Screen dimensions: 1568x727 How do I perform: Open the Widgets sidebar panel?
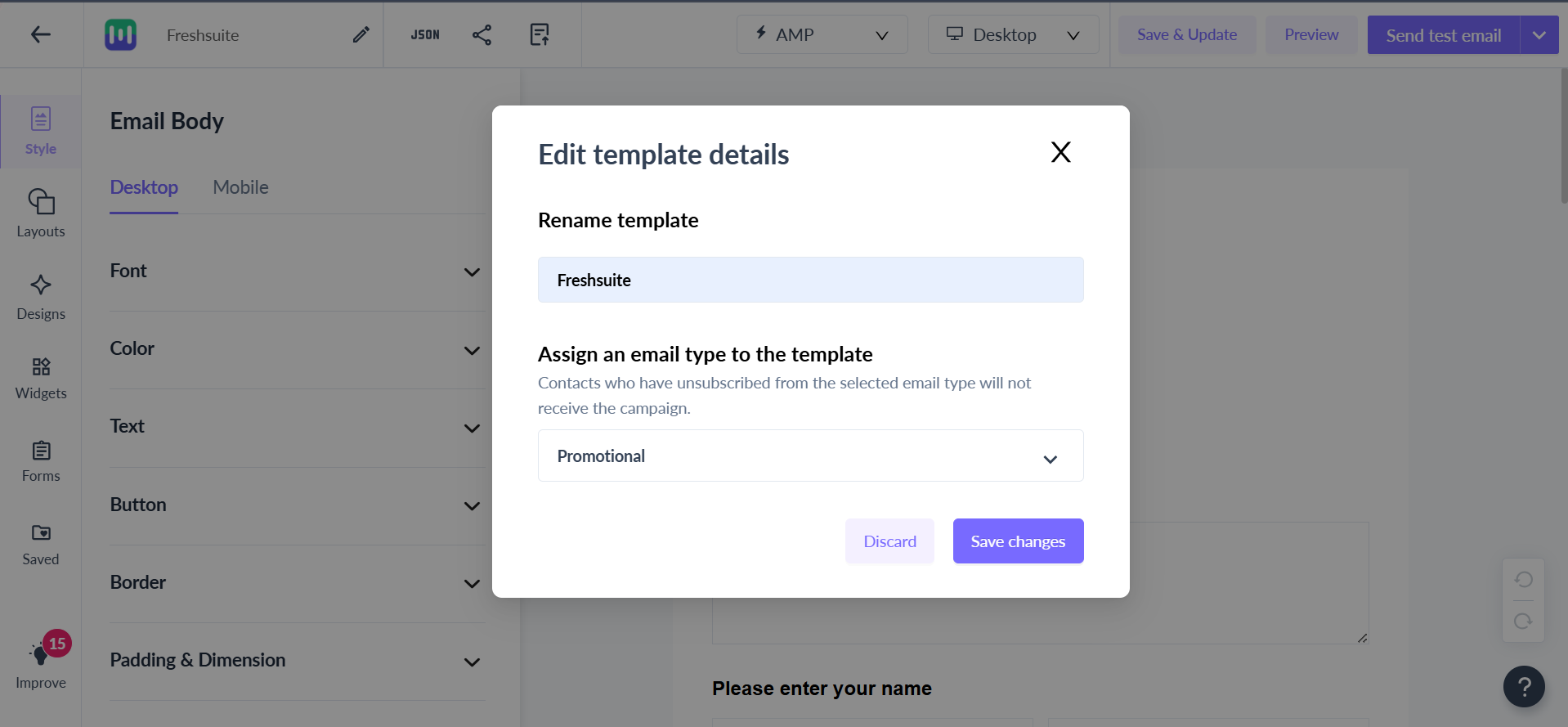[x=41, y=379]
